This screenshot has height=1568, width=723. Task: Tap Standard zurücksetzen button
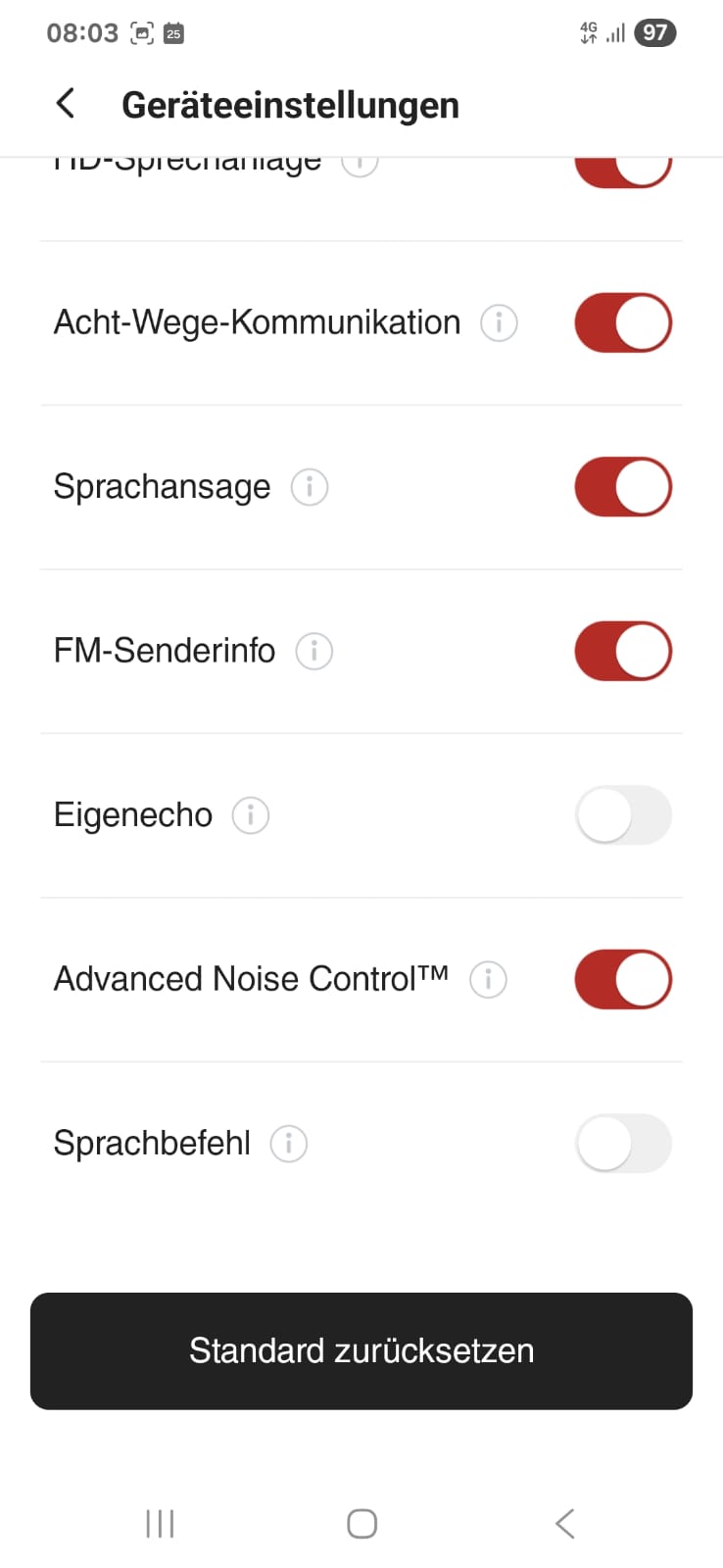[x=361, y=1350]
